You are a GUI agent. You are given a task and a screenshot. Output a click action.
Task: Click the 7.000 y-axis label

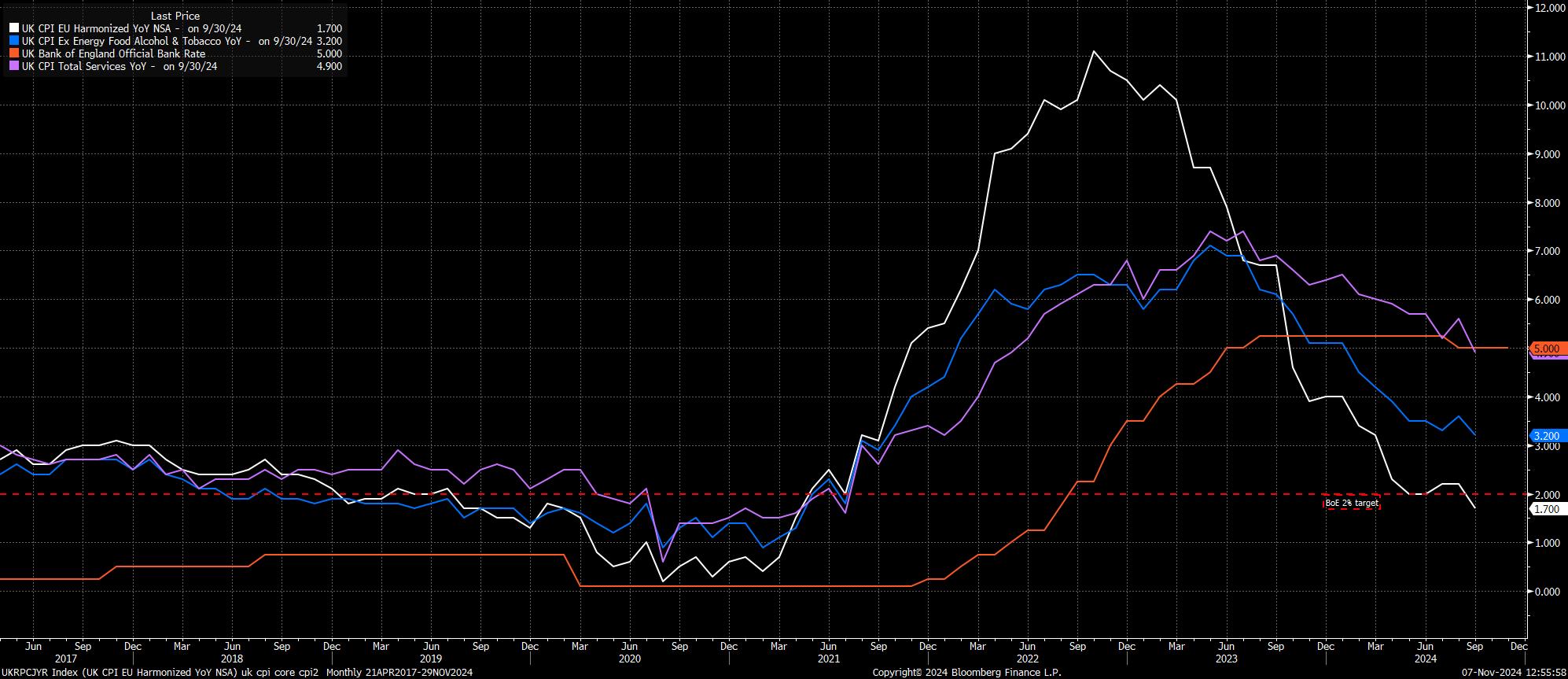click(1548, 251)
